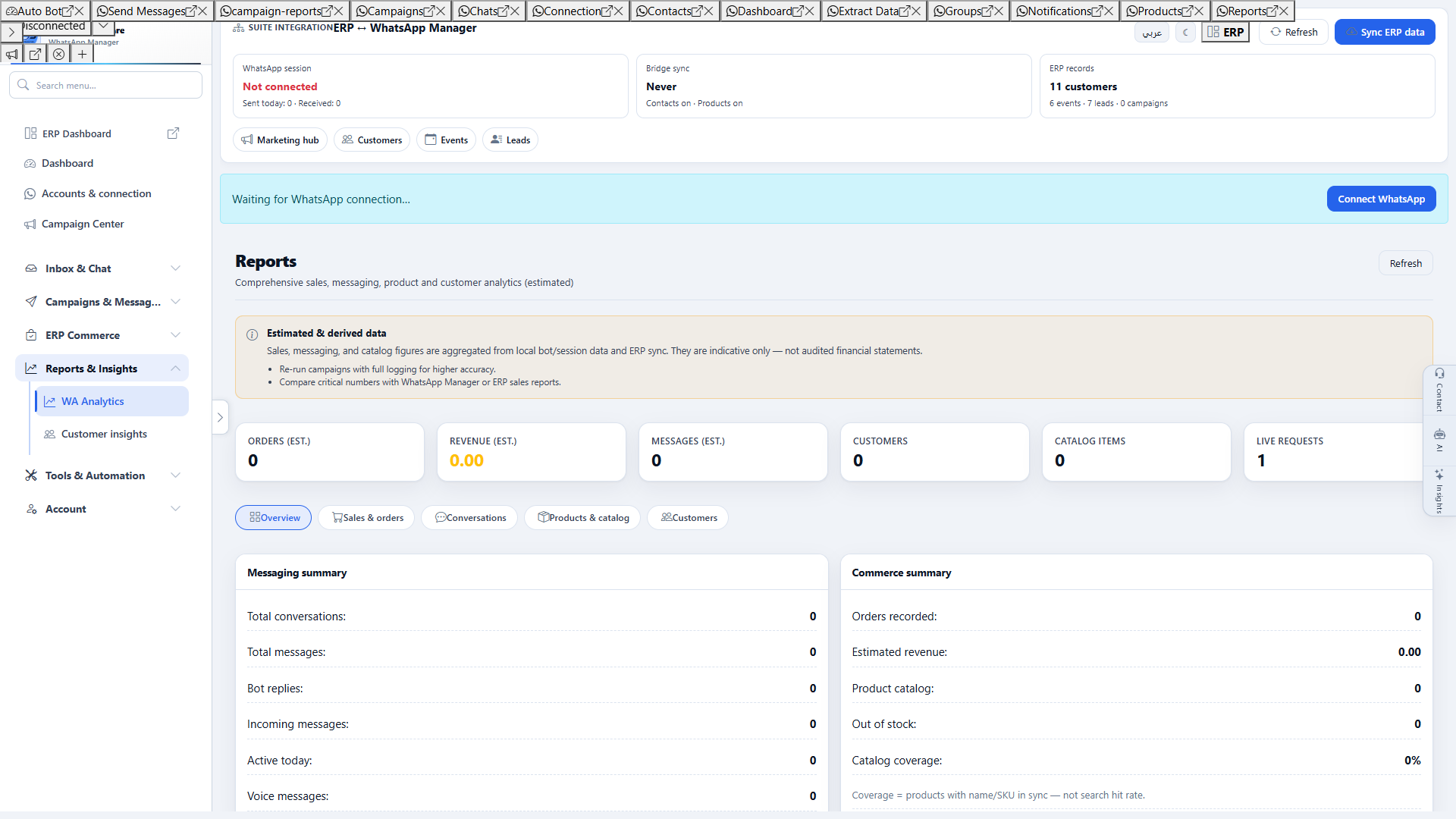This screenshot has height=819, width=1456.
Task: Close the Chats tab
Action: (514, 11)
